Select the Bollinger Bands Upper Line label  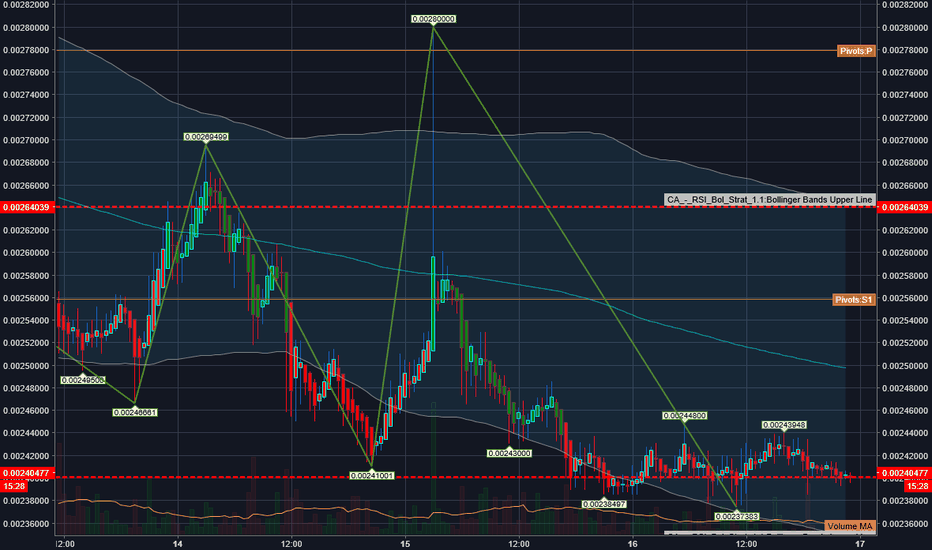pyautogui.click(x=770, y=200)
